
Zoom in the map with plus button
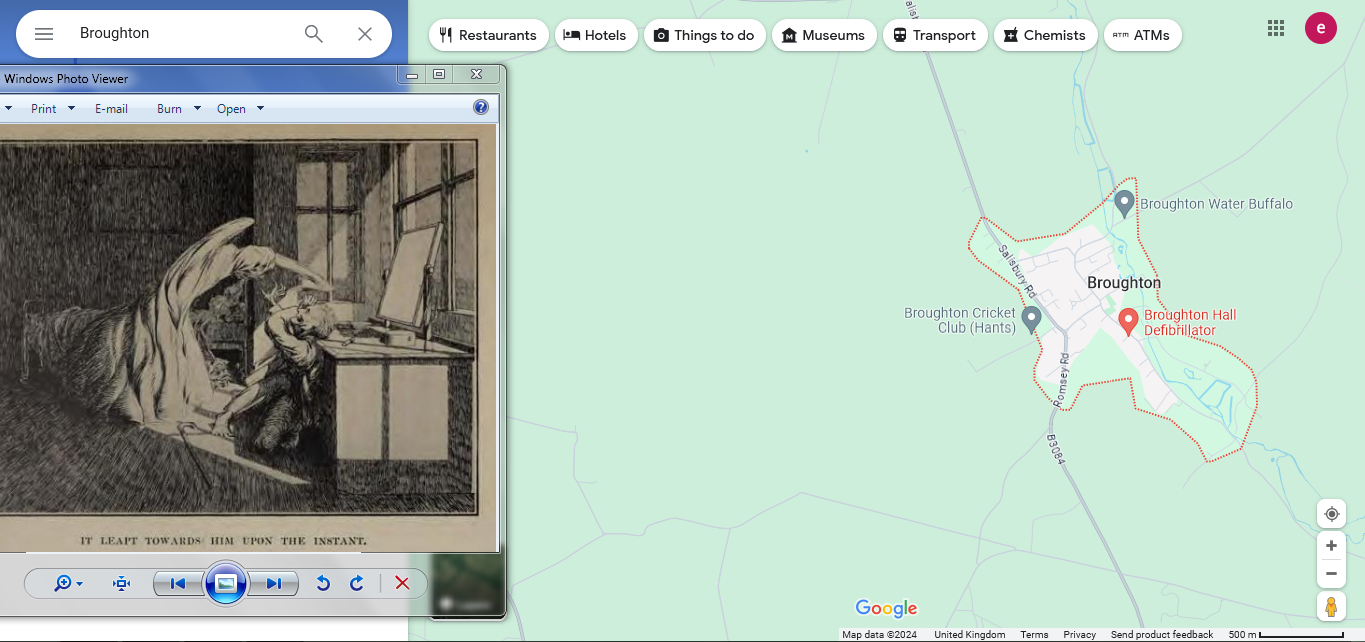coord(1331,546)
